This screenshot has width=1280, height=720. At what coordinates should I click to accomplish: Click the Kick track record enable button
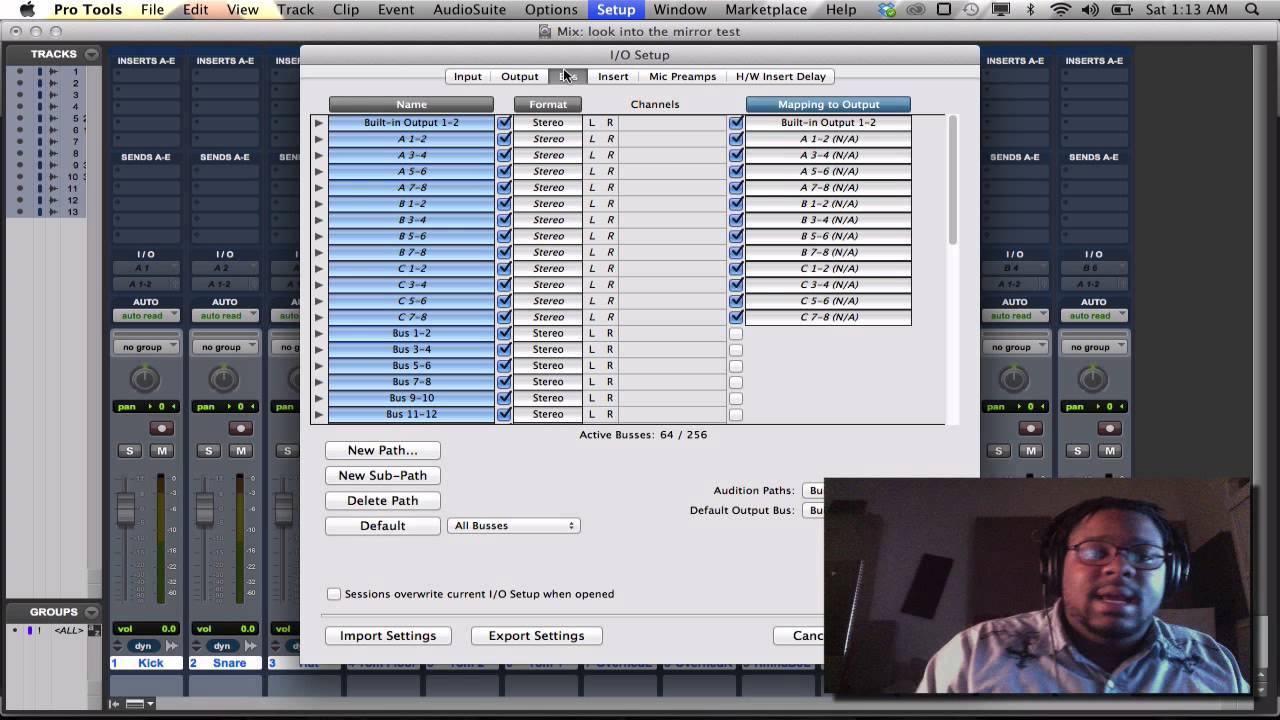pyautogui.click(x=161, y=428)
